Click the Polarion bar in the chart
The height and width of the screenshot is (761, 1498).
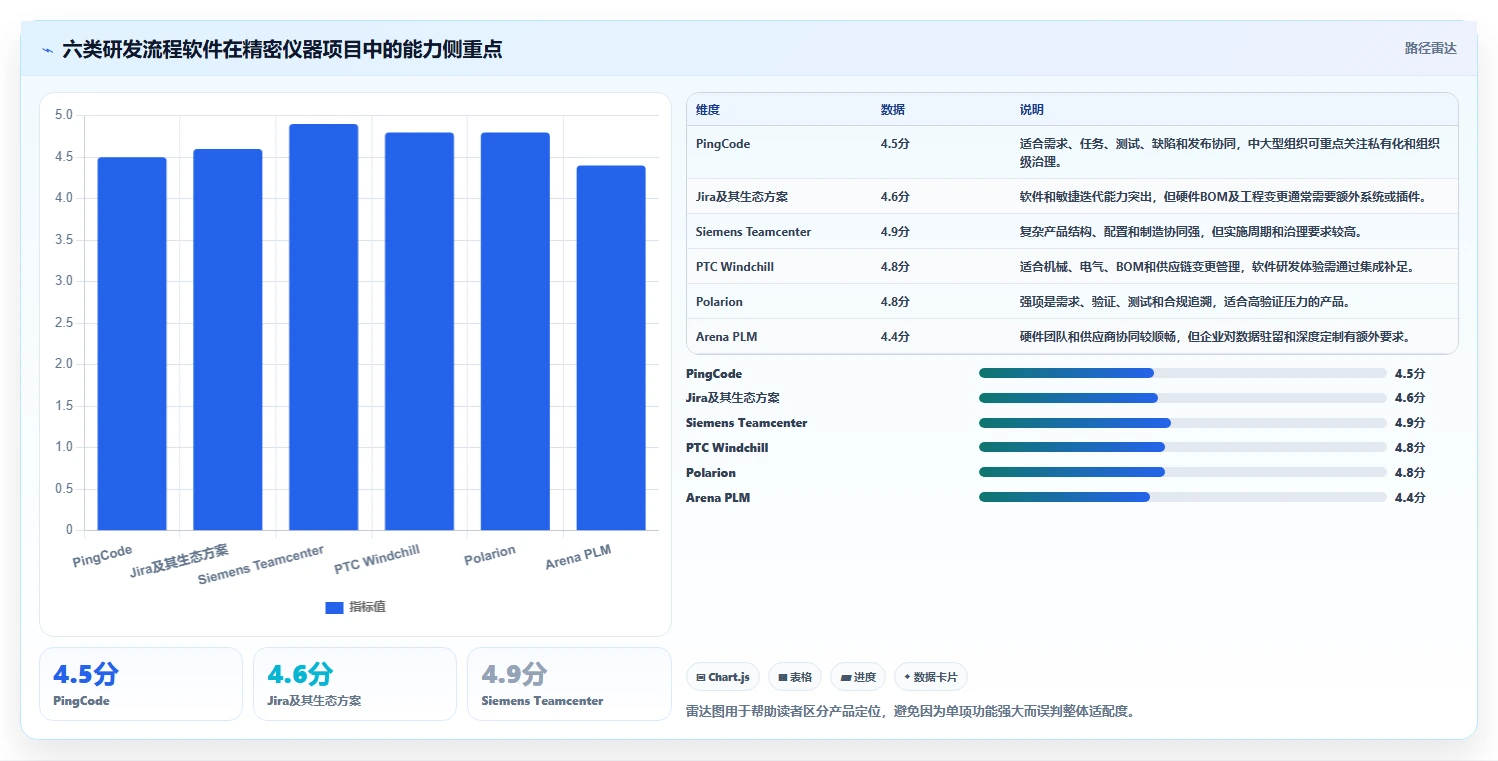(x=515, y=331)
